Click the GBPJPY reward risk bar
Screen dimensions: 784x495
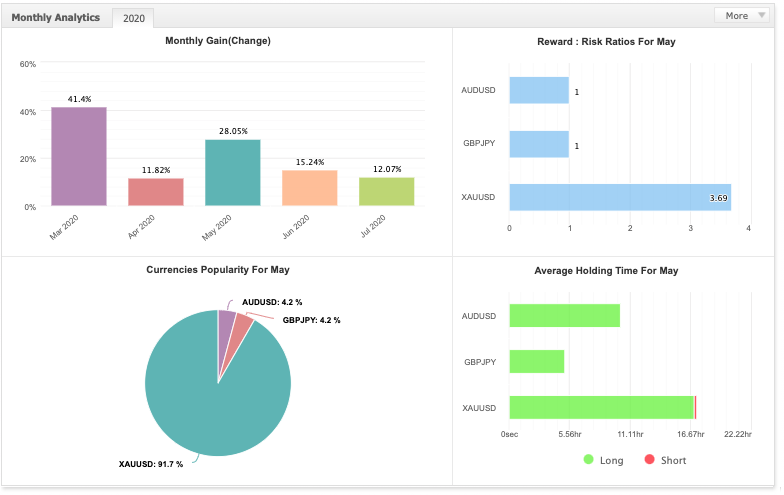coord(539,144)
